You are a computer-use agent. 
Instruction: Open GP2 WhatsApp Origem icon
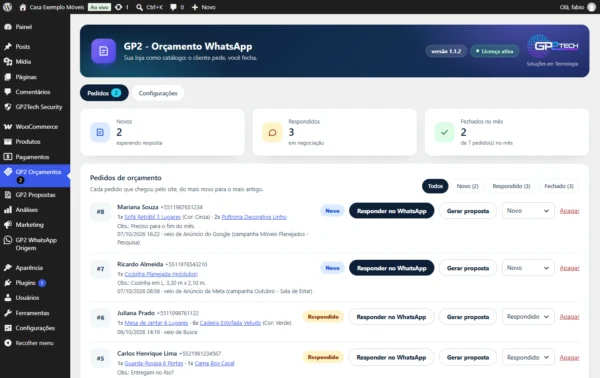click(8, 240)
